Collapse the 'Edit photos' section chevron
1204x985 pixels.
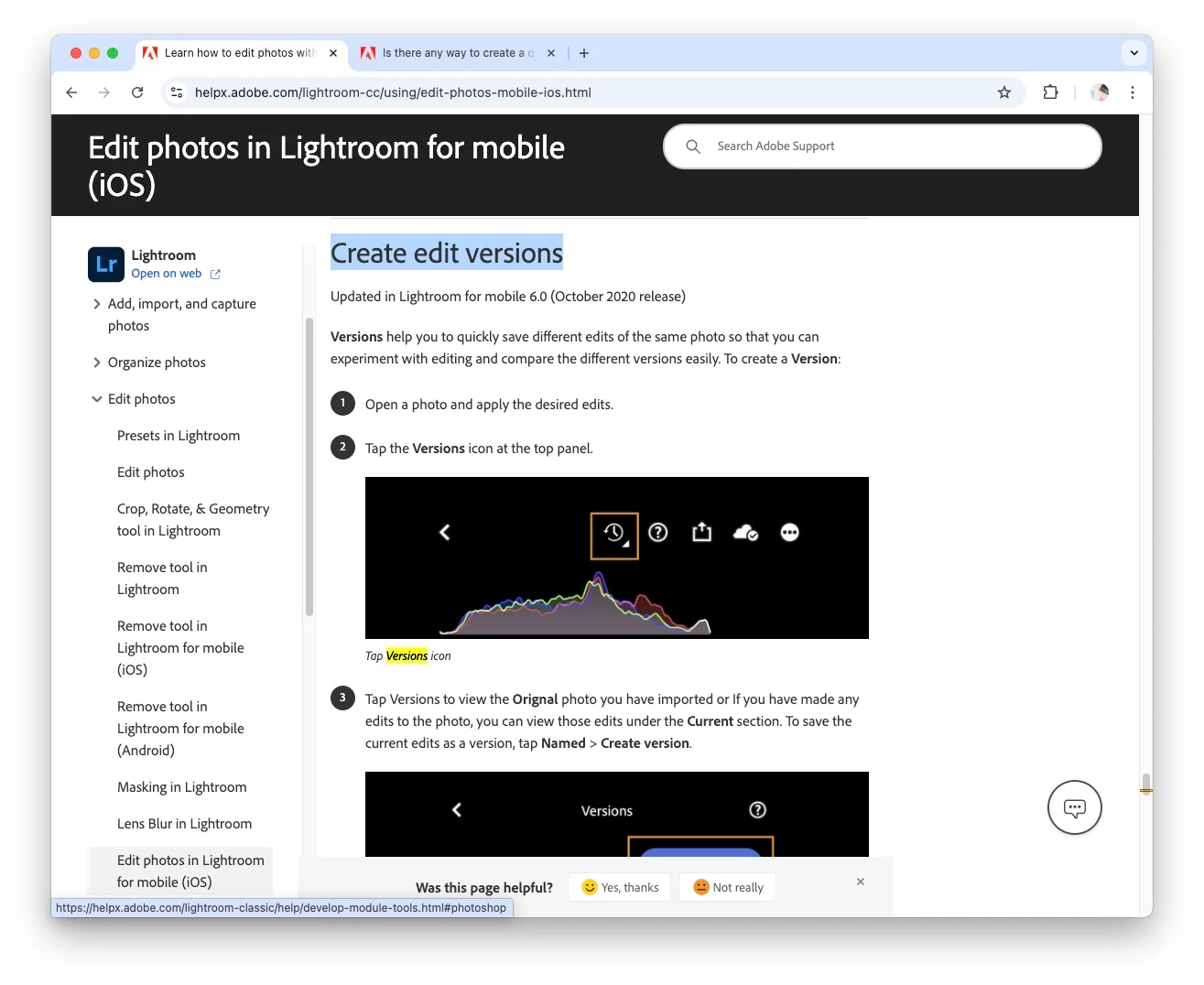[97, 399]
